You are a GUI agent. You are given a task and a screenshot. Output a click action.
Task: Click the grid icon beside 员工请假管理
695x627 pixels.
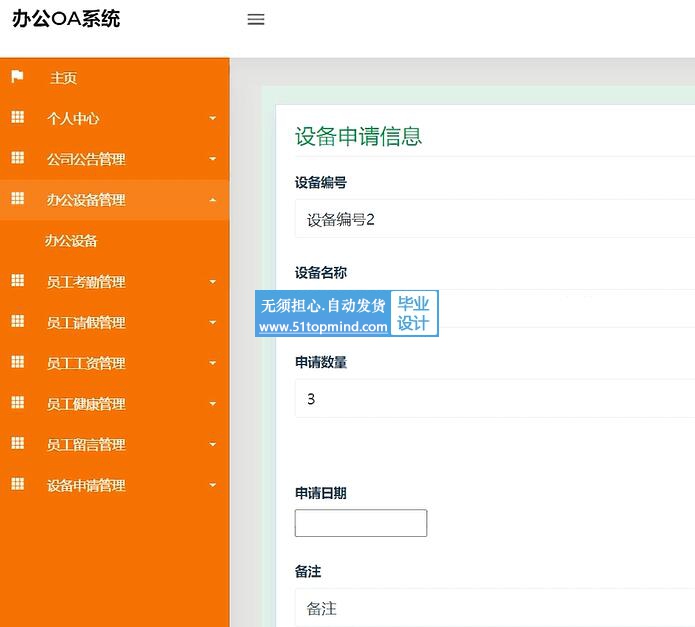[x=17, y=321]
